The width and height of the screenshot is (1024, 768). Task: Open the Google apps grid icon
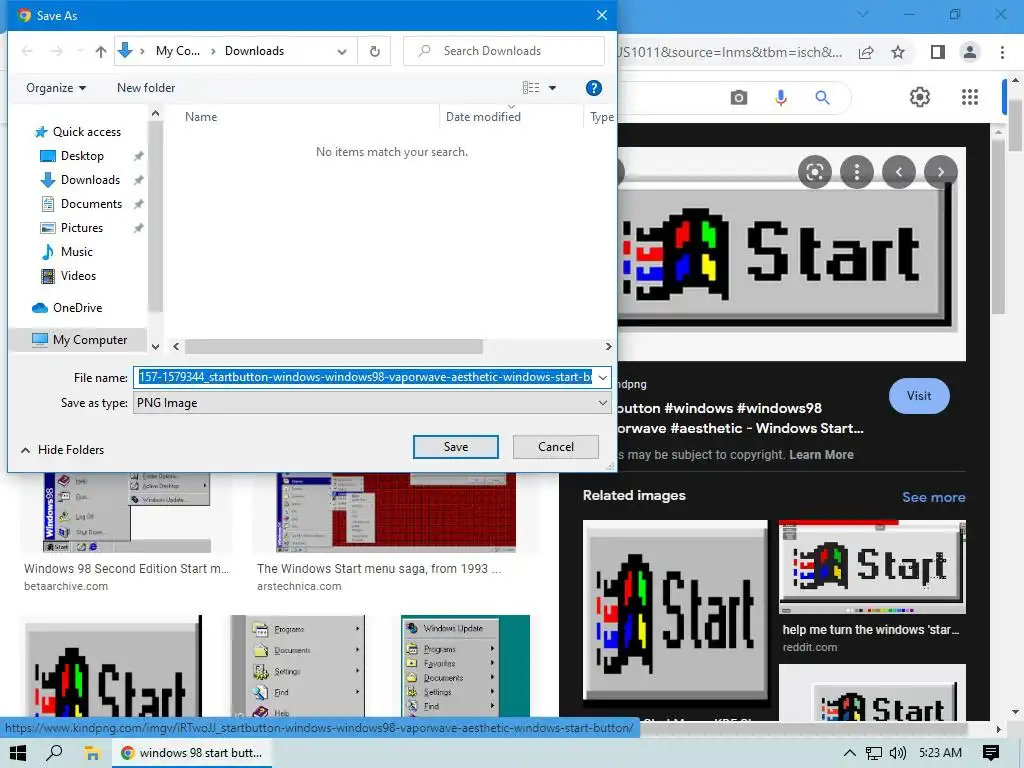[970, 97]
